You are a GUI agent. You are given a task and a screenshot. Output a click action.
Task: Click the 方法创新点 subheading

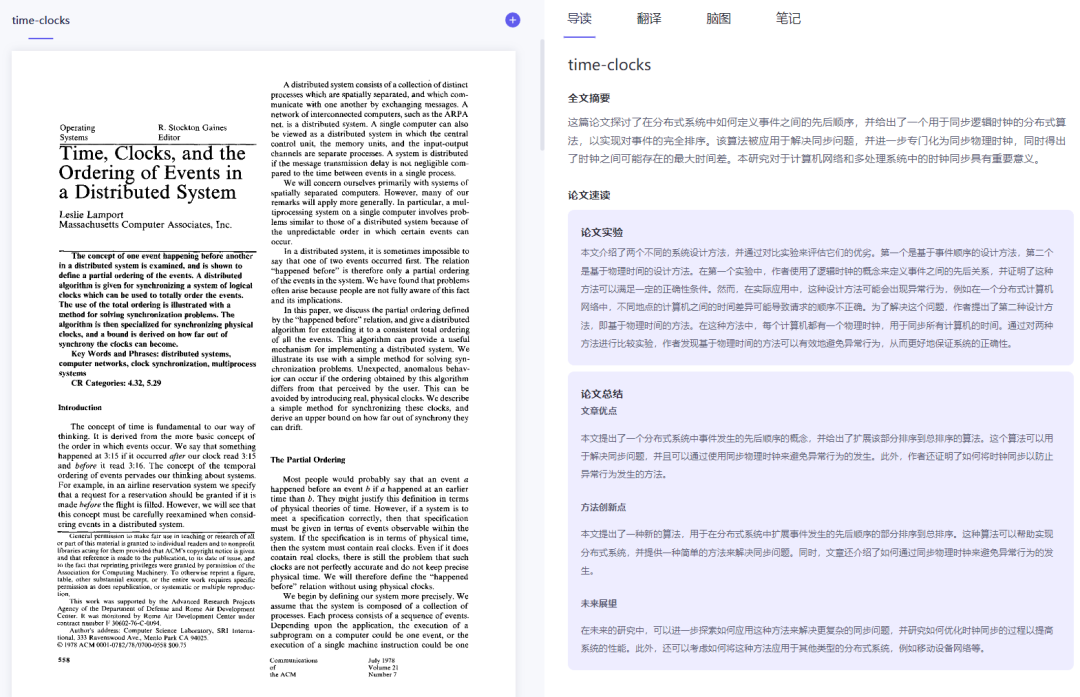click(603, 507)
